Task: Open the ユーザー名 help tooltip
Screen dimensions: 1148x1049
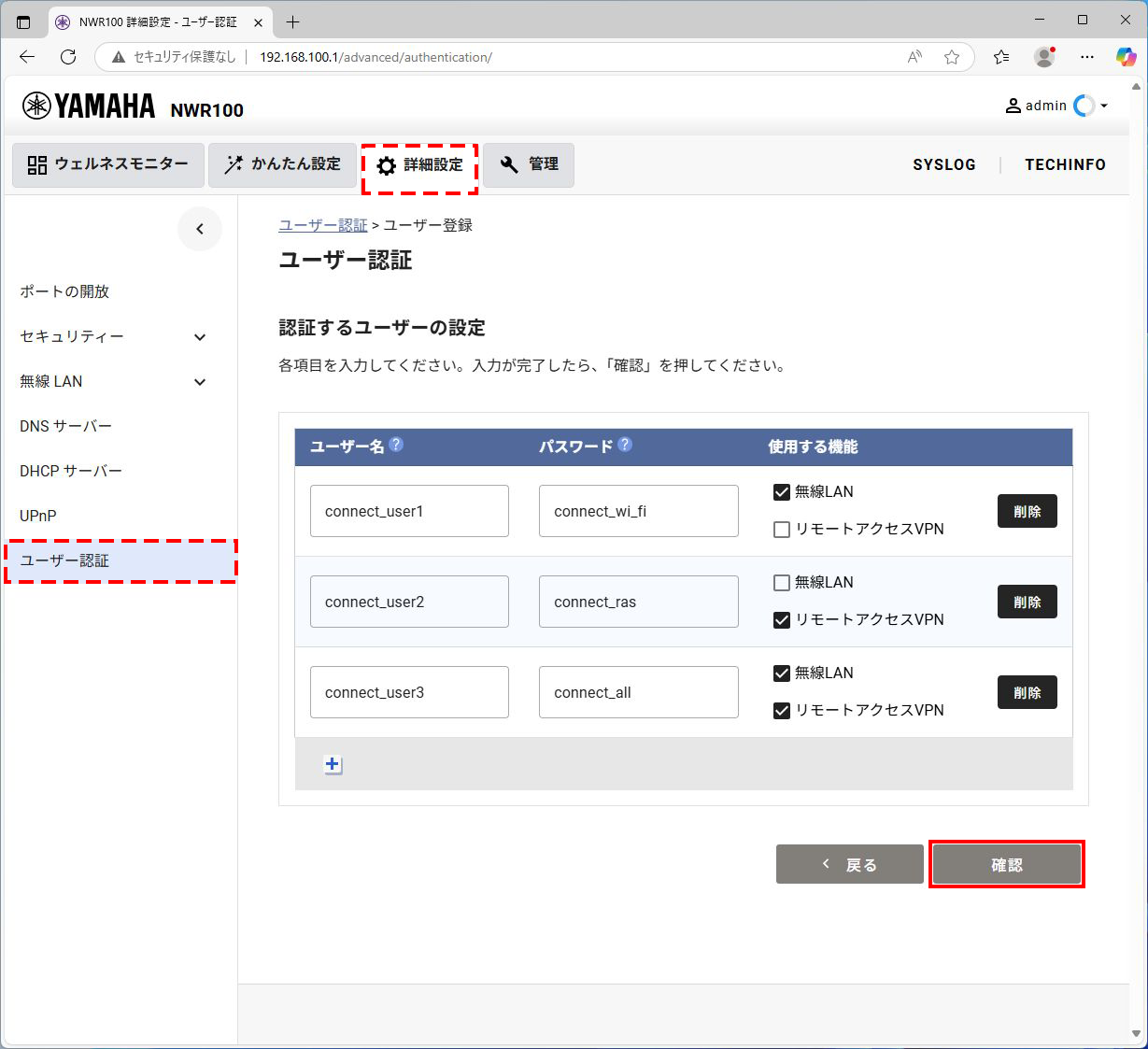Action: (x=396, y=446)
